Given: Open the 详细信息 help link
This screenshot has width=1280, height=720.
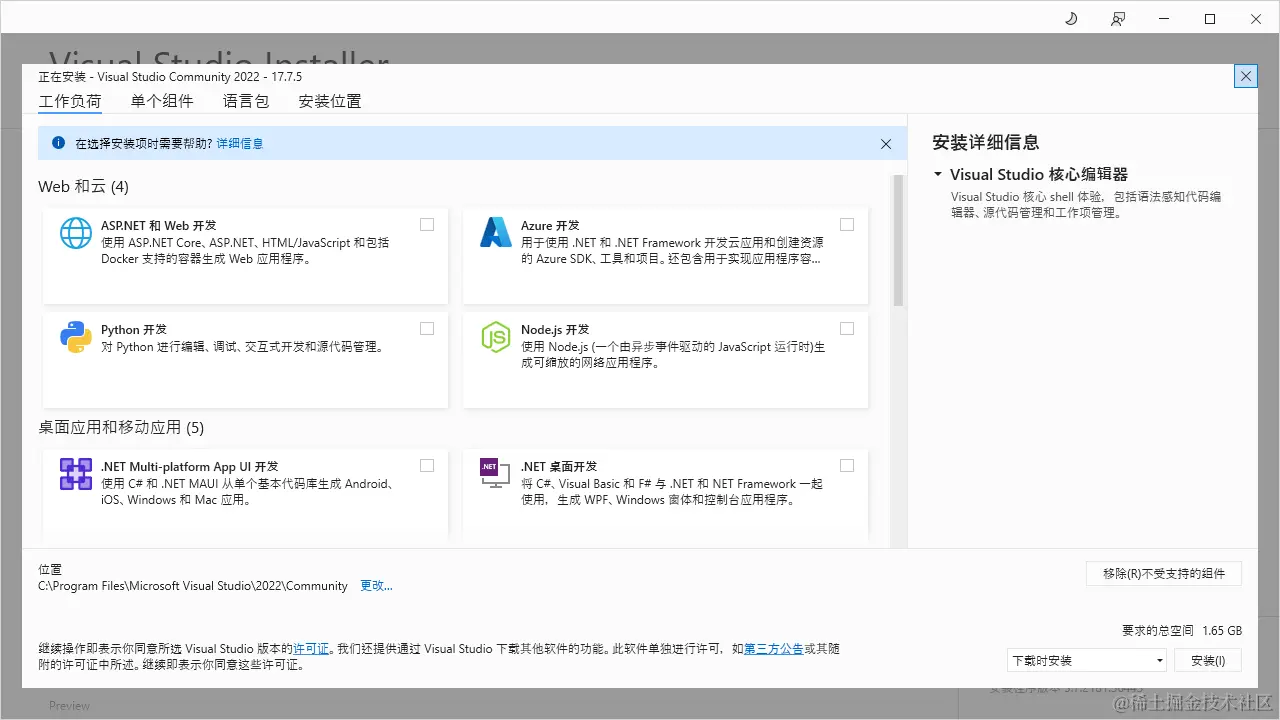Looking at the screenshot, I should pos(240,144).
